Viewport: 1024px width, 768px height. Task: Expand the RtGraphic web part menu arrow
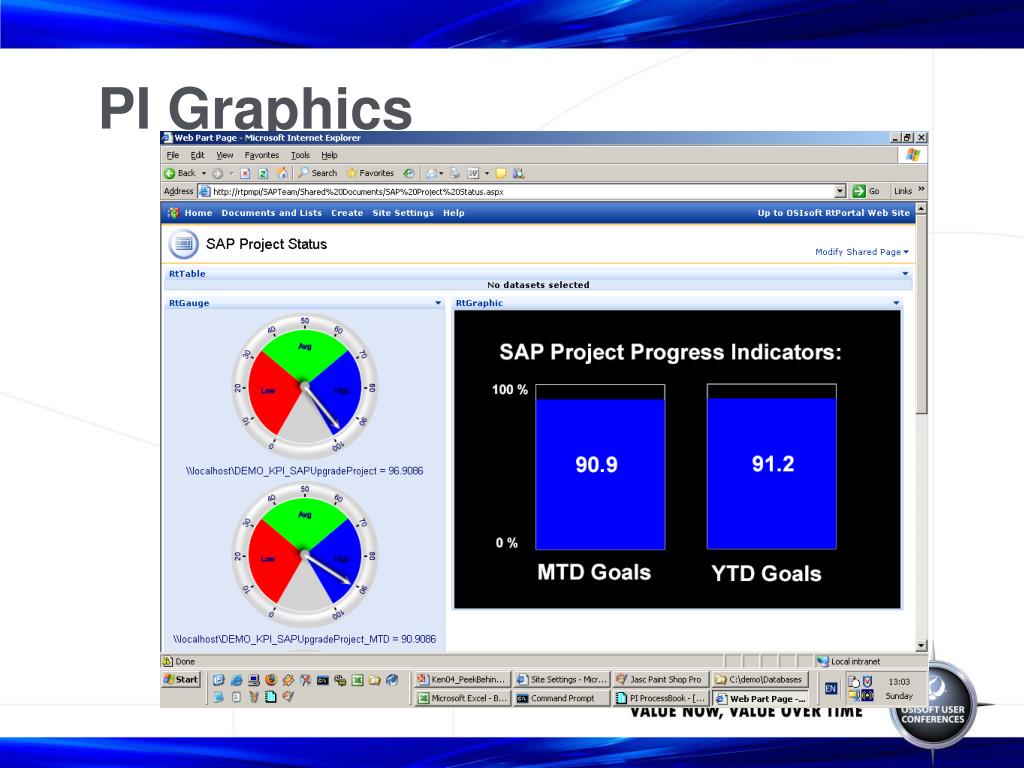[896, 303]
